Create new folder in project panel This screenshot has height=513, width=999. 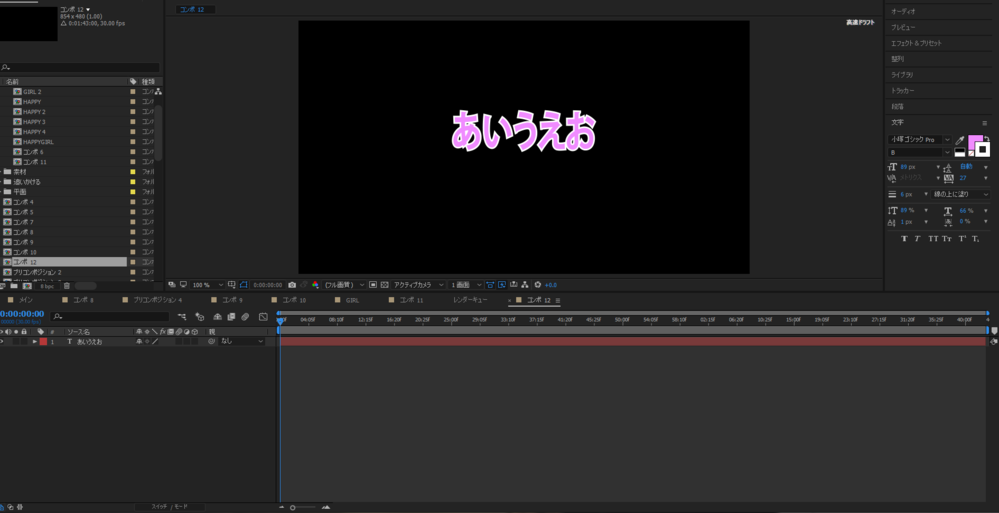(13, 285)
